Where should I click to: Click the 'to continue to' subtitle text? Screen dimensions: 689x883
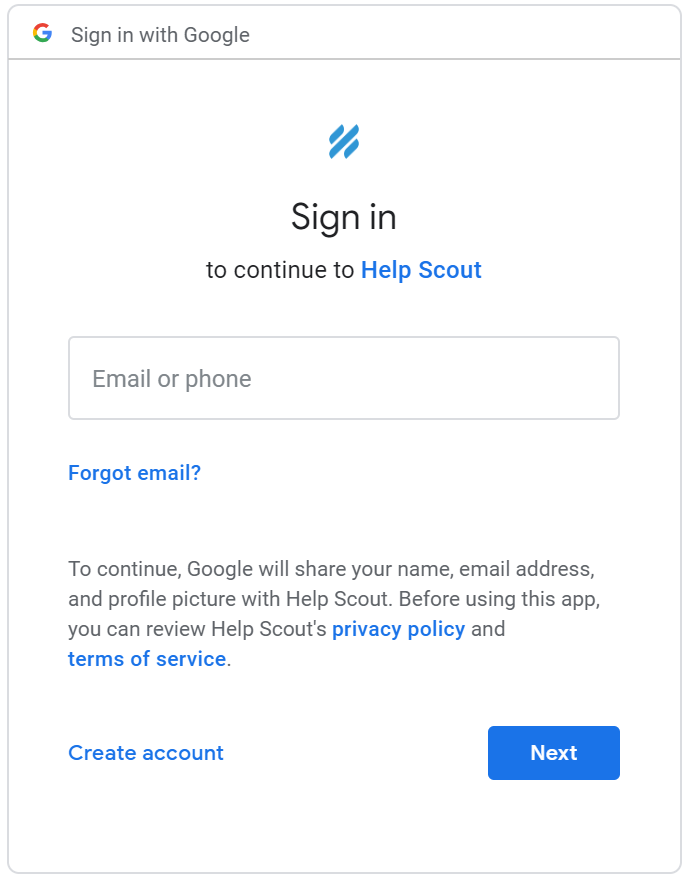point(280,270)
